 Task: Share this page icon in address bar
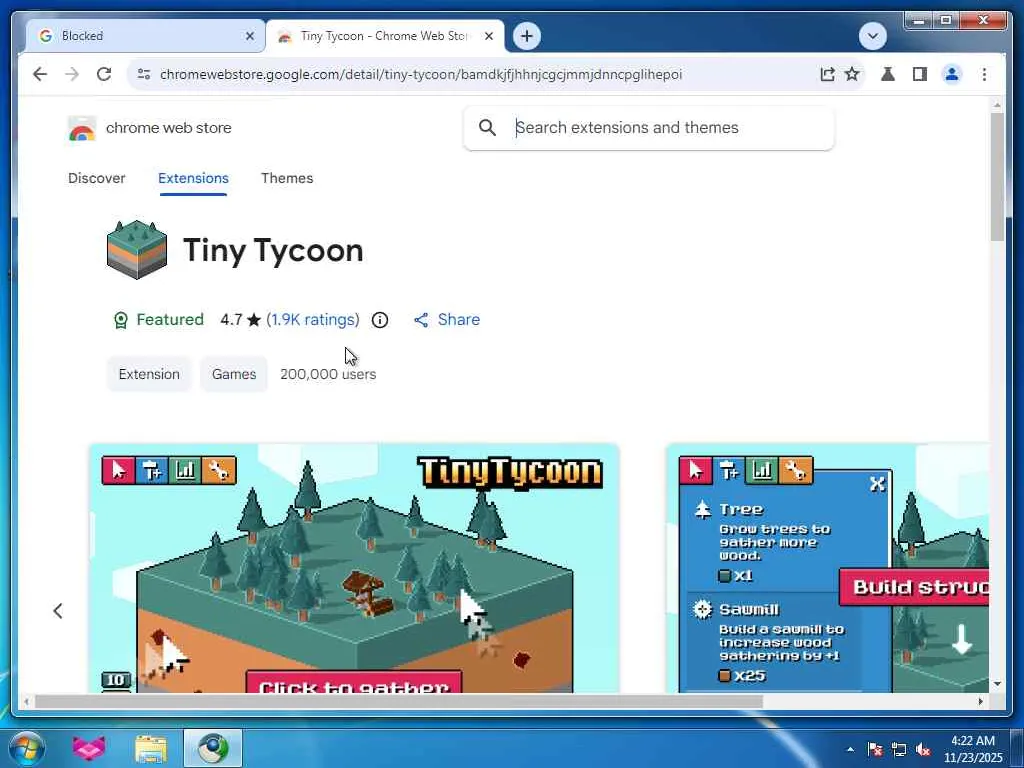point(827,74)
